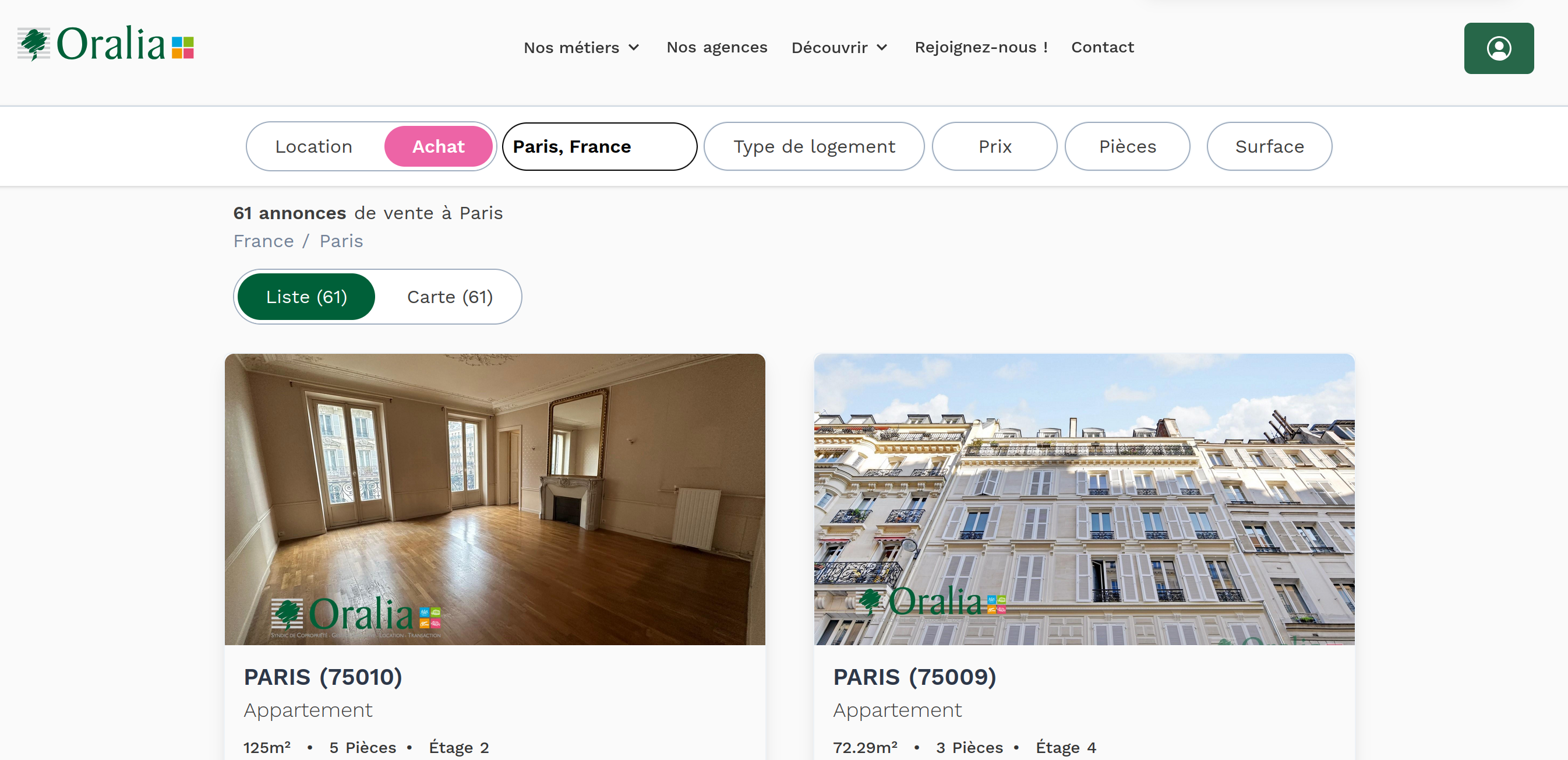This screenshot has width=1568, height=760.
Task: Click the chevron next to Découvrir
Action: point(881,48)
